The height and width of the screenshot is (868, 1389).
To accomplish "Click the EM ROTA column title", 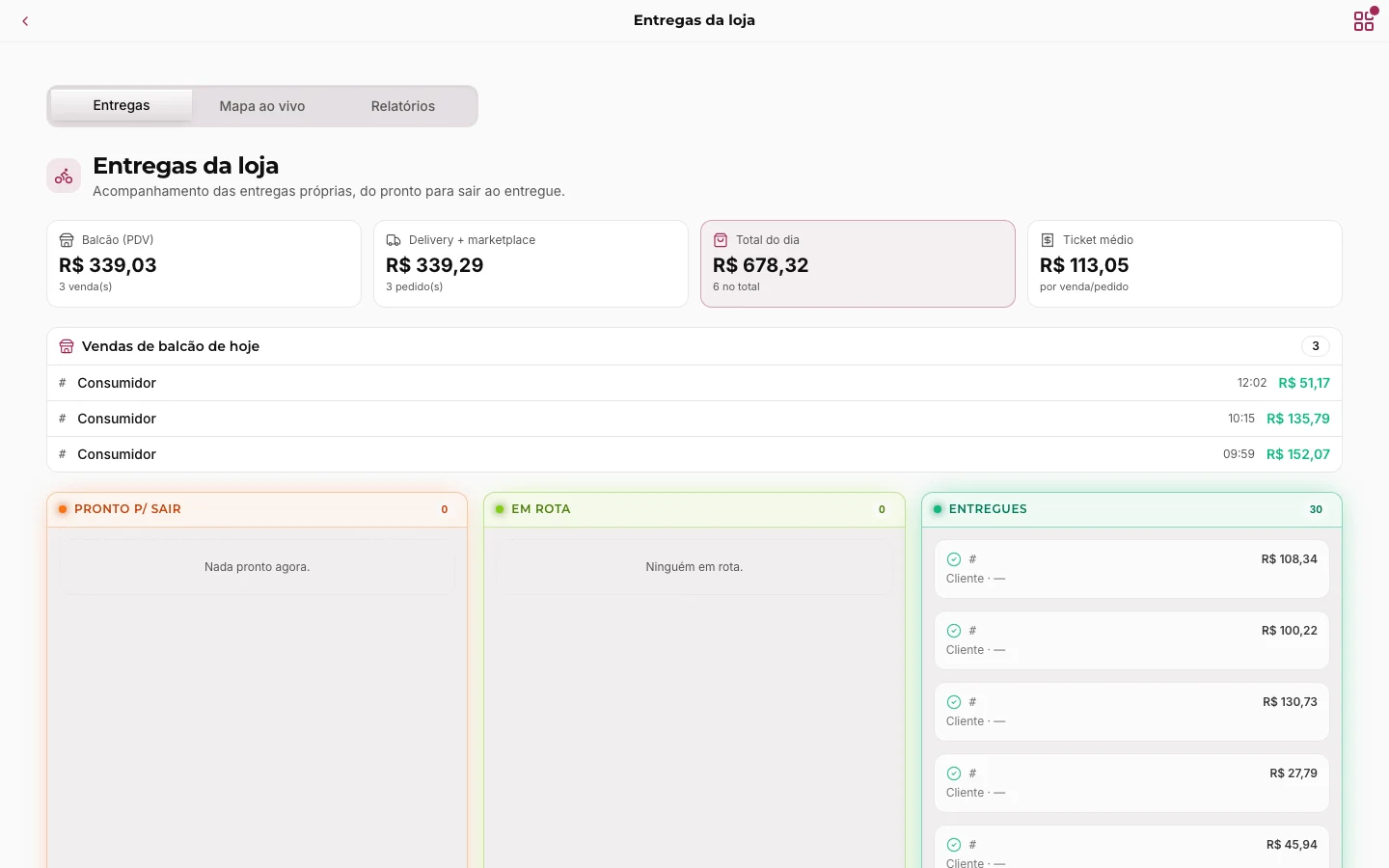I will 541,509.
